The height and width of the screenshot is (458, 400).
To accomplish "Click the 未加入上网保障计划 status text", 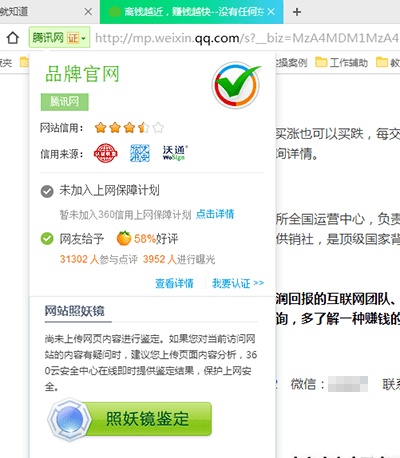I will (x=109, y=191).
